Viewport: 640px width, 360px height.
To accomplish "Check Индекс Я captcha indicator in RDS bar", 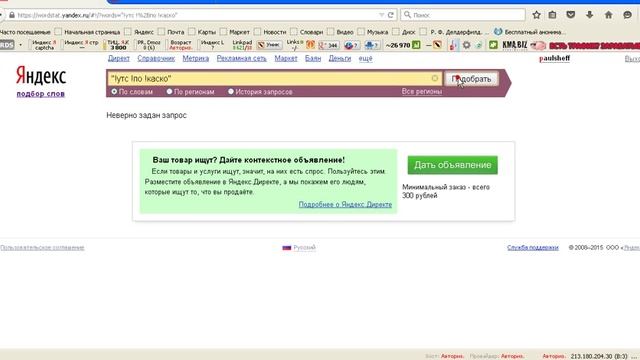I will point(44,45).
